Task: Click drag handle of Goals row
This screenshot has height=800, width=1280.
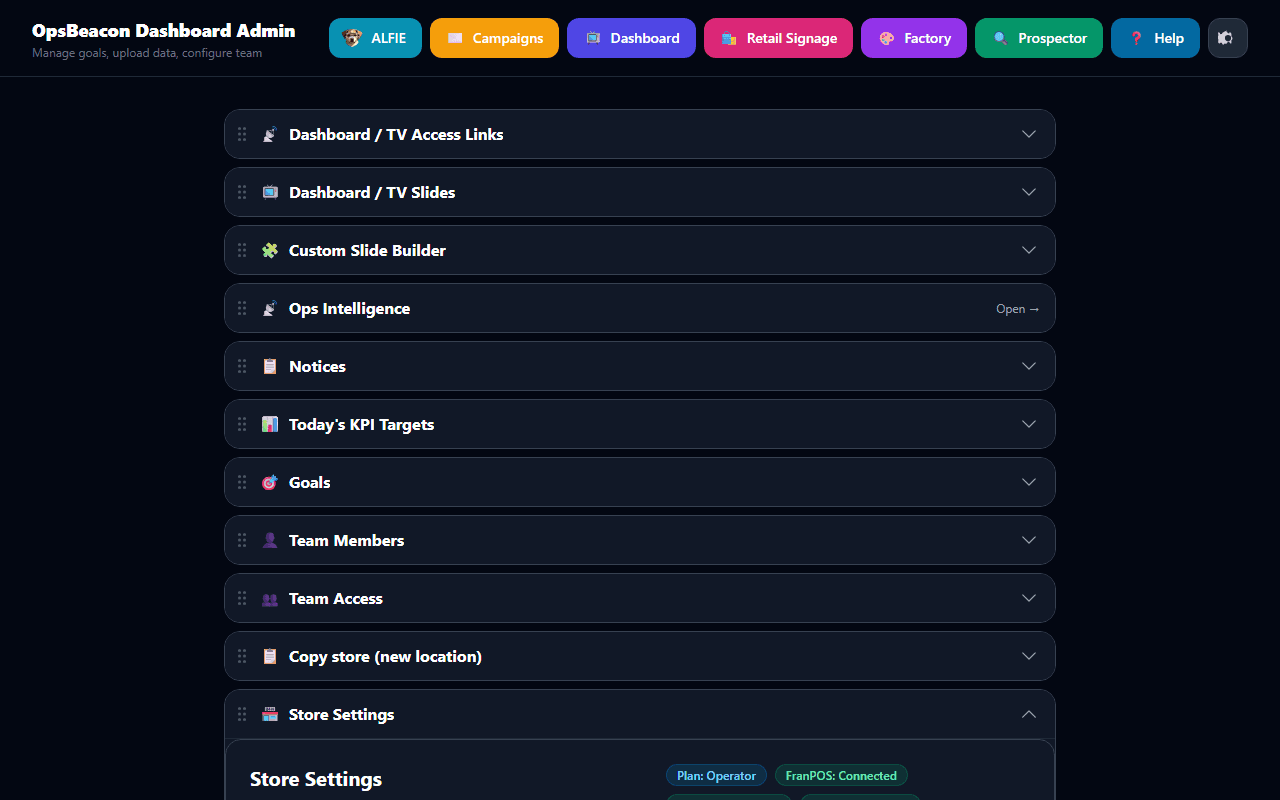Action: pyautogui.click(x=242, y=482)
